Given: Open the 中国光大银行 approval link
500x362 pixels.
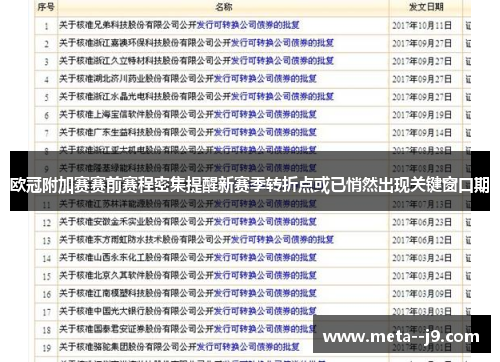Looking at the screenshot, I should coord(188,311).
